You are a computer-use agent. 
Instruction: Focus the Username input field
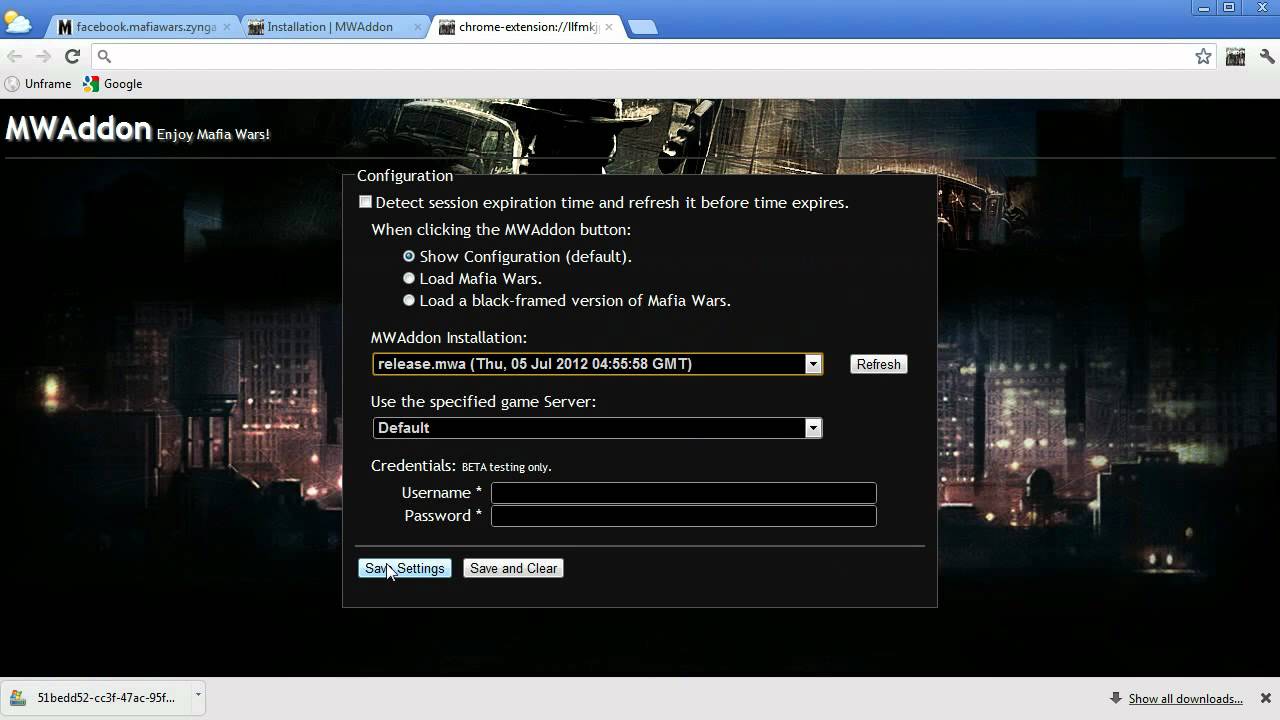684,493
